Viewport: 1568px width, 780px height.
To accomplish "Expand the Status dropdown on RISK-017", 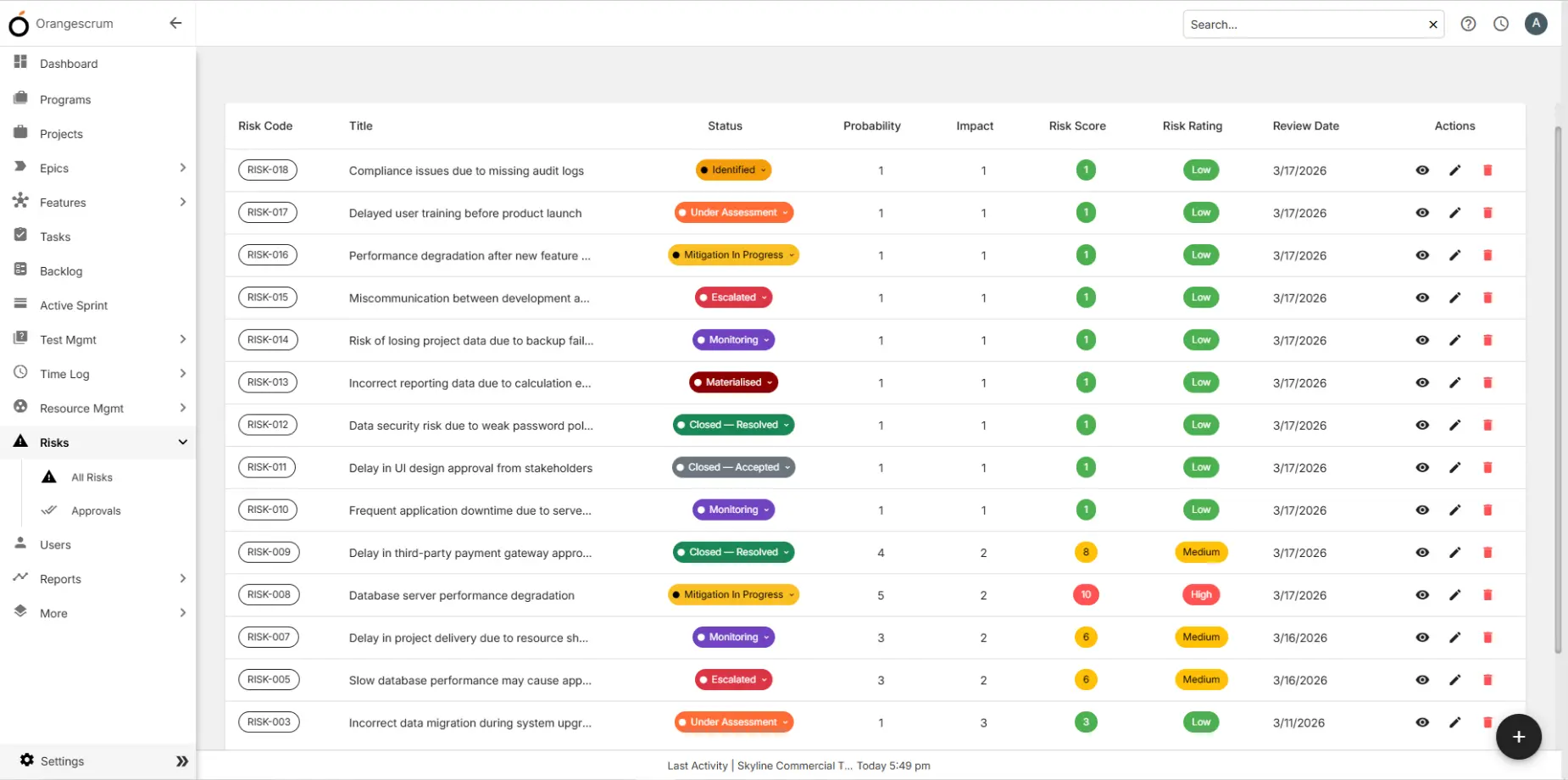I will click(x=785, y=212).
